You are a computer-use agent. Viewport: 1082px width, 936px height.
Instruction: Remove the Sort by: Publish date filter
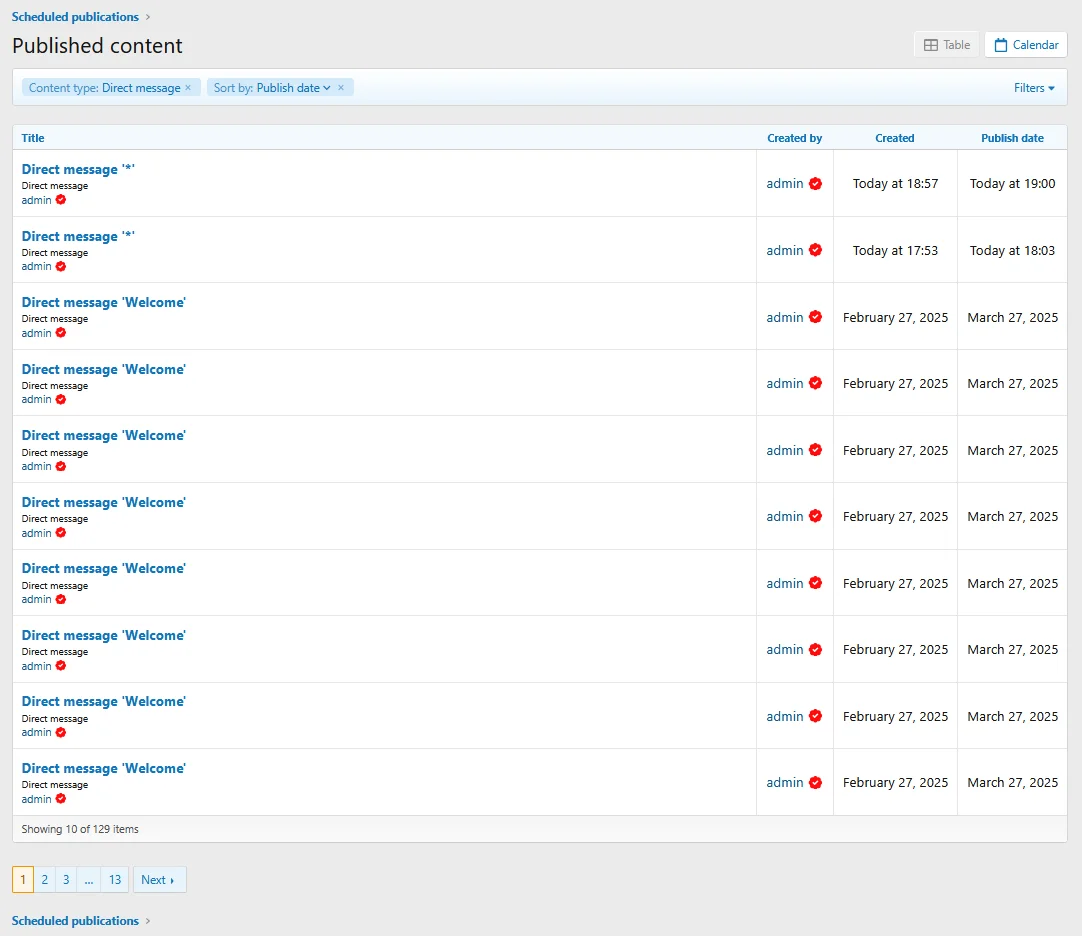[x=341, y=87]
